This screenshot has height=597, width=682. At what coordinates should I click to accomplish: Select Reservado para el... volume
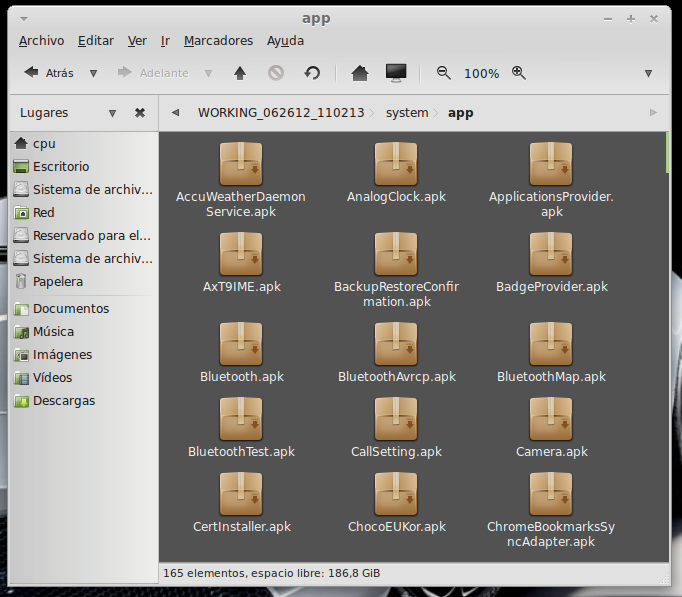point(83,236)
